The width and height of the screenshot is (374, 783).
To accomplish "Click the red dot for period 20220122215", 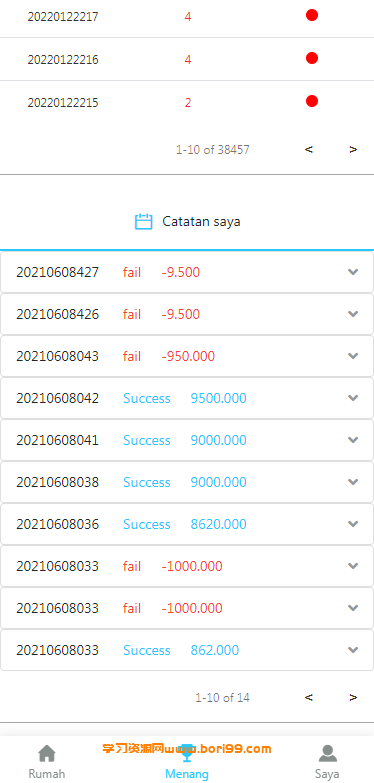I will pos(312,101).
